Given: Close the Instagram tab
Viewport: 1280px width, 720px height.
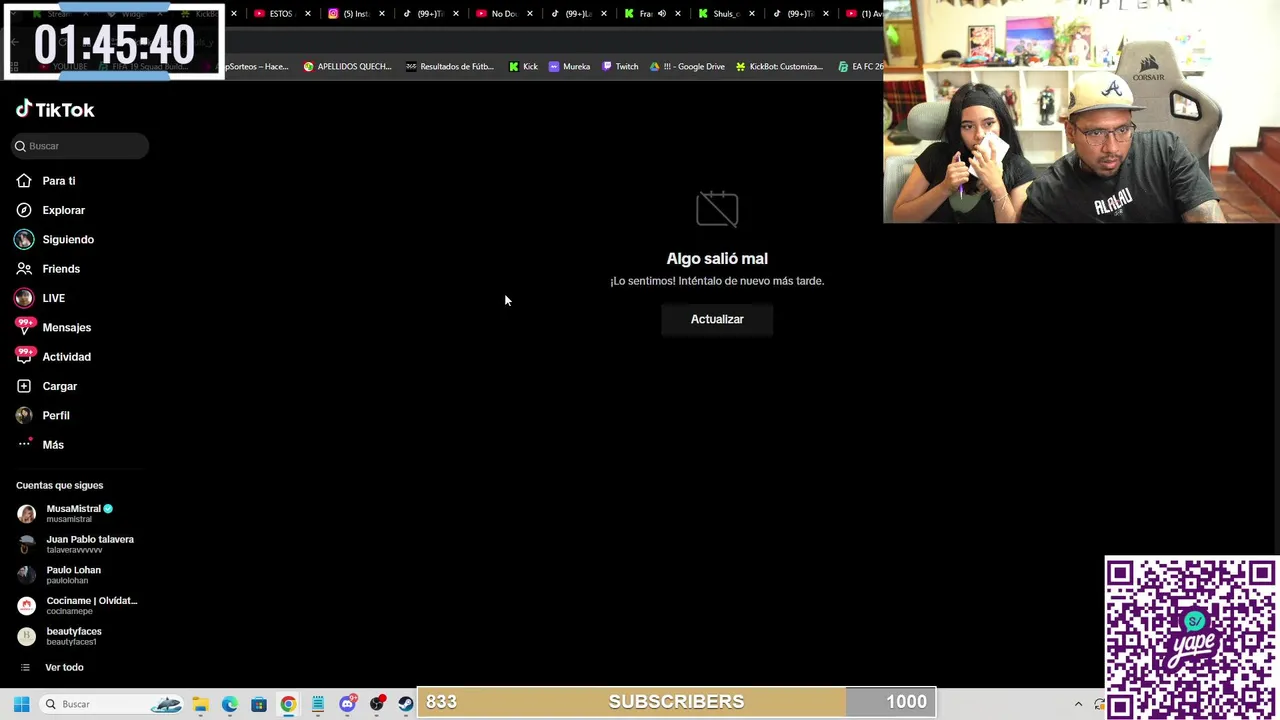Looking at the screenshot, I should [382, 14].
